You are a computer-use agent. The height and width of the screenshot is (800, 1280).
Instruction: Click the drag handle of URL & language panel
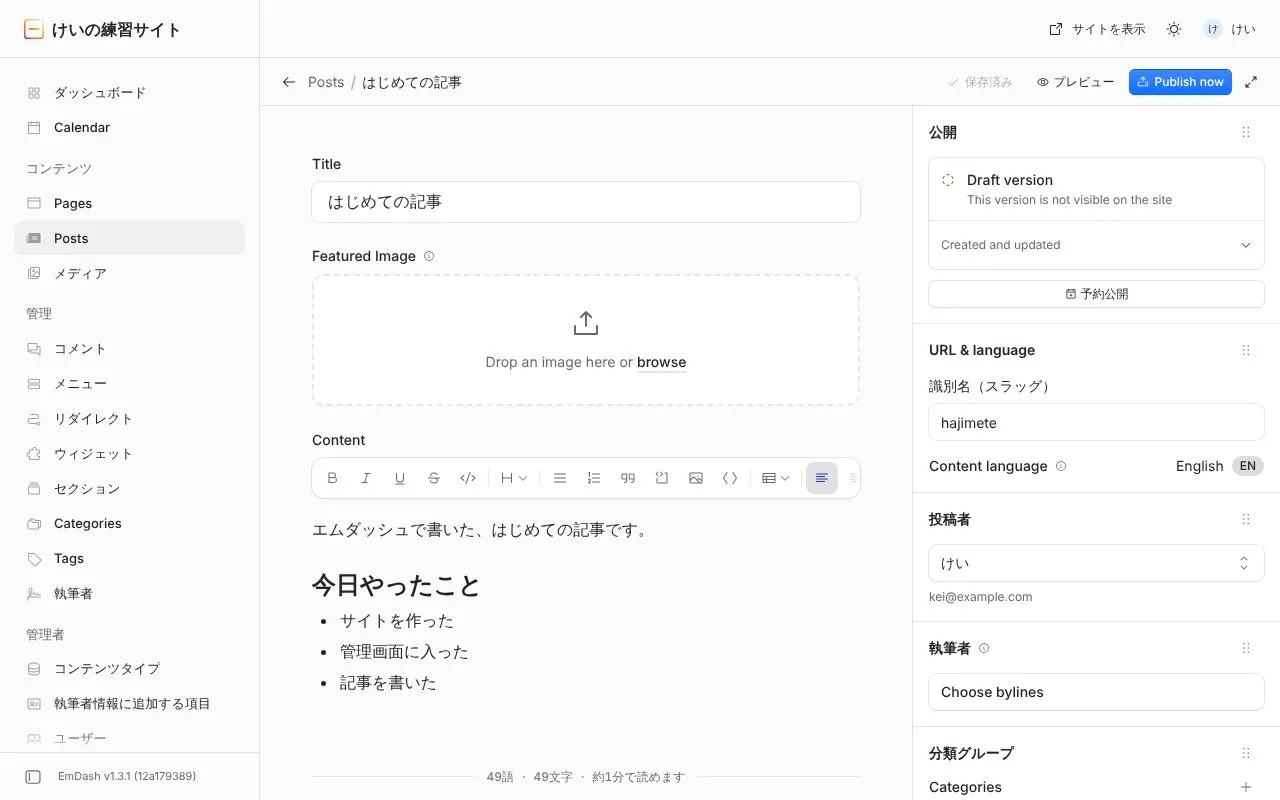click(x=1246, y=350)
